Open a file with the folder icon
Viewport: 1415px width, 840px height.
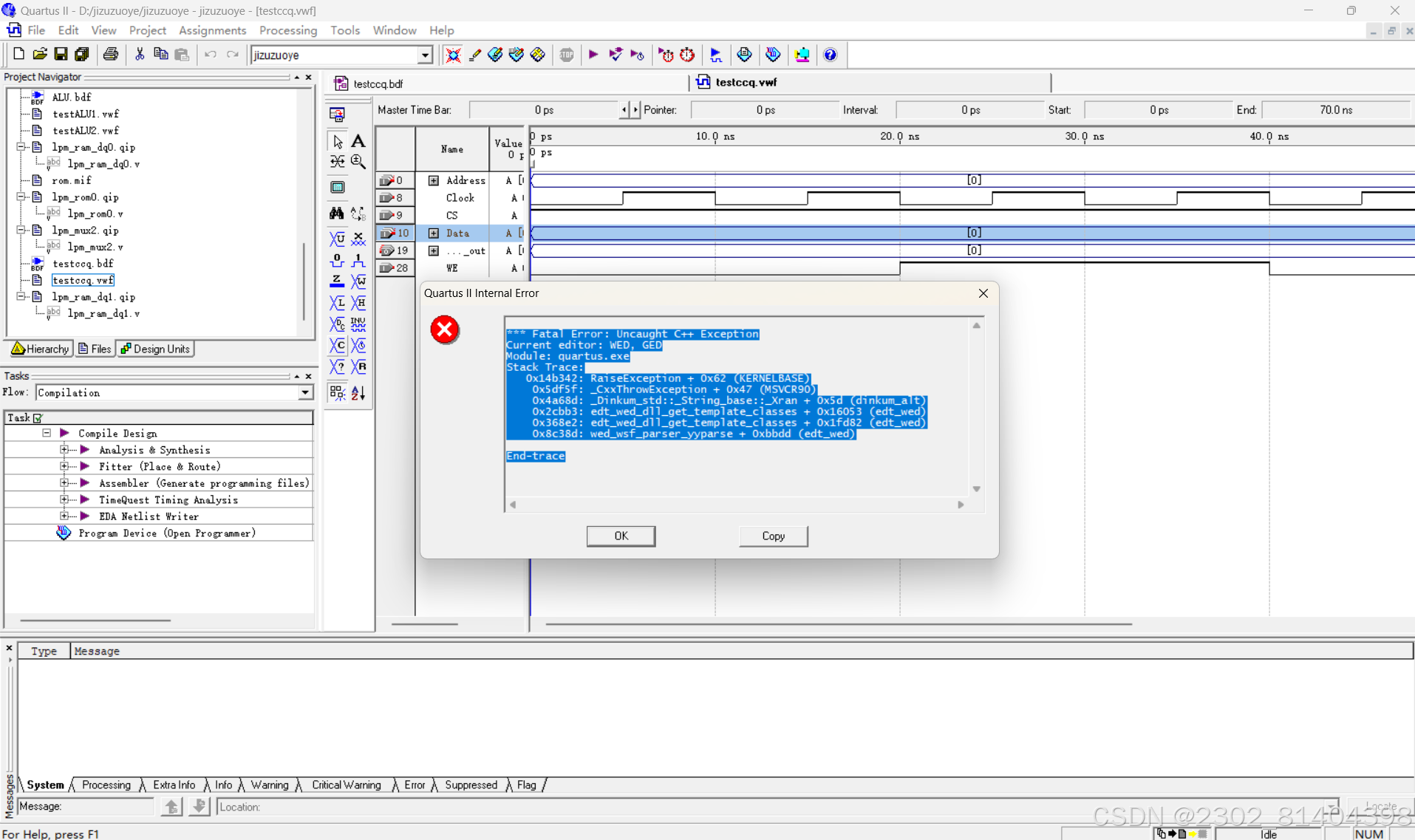(x=40, y=55)
